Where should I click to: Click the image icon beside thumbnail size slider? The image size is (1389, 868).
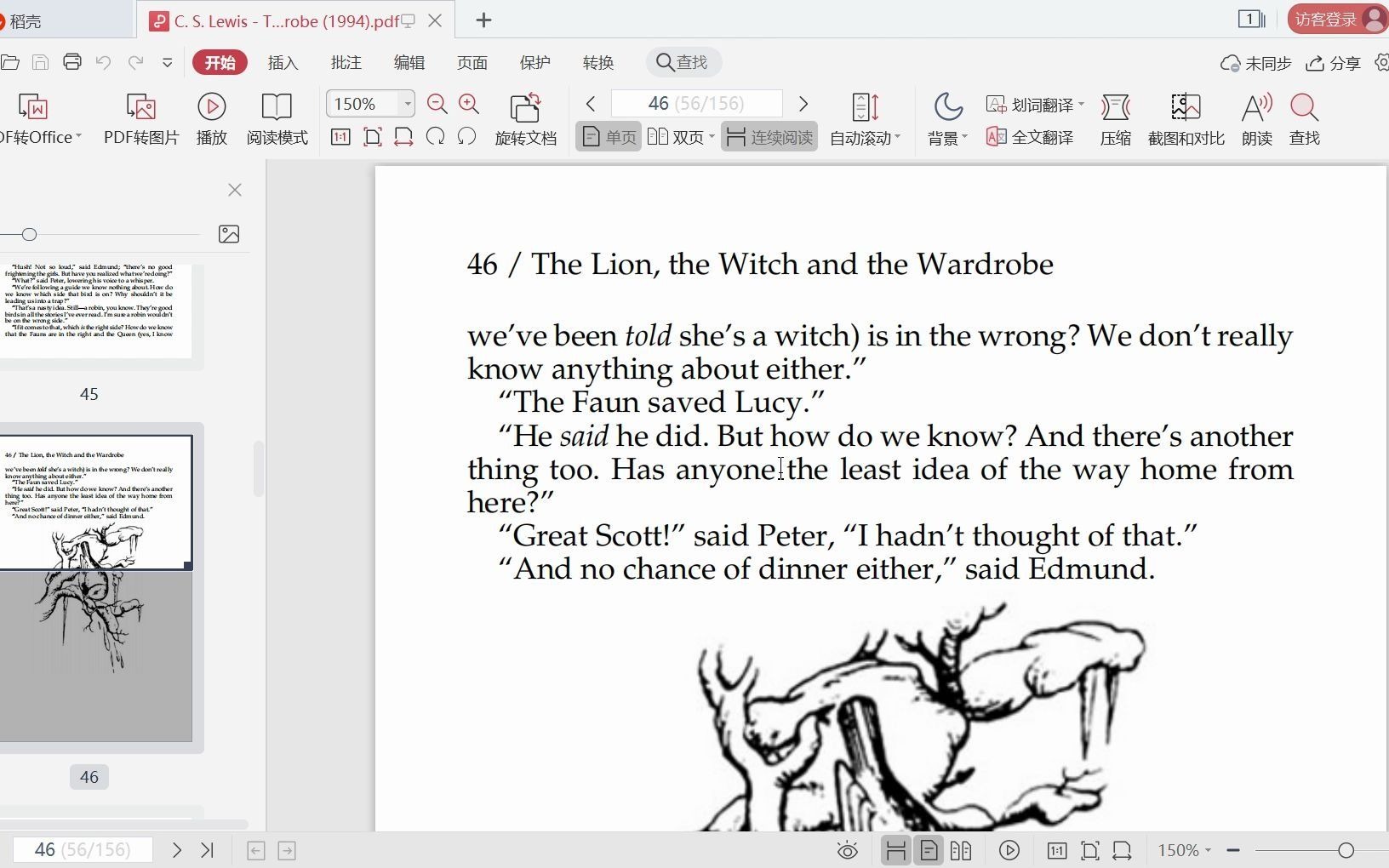point(229,234)
